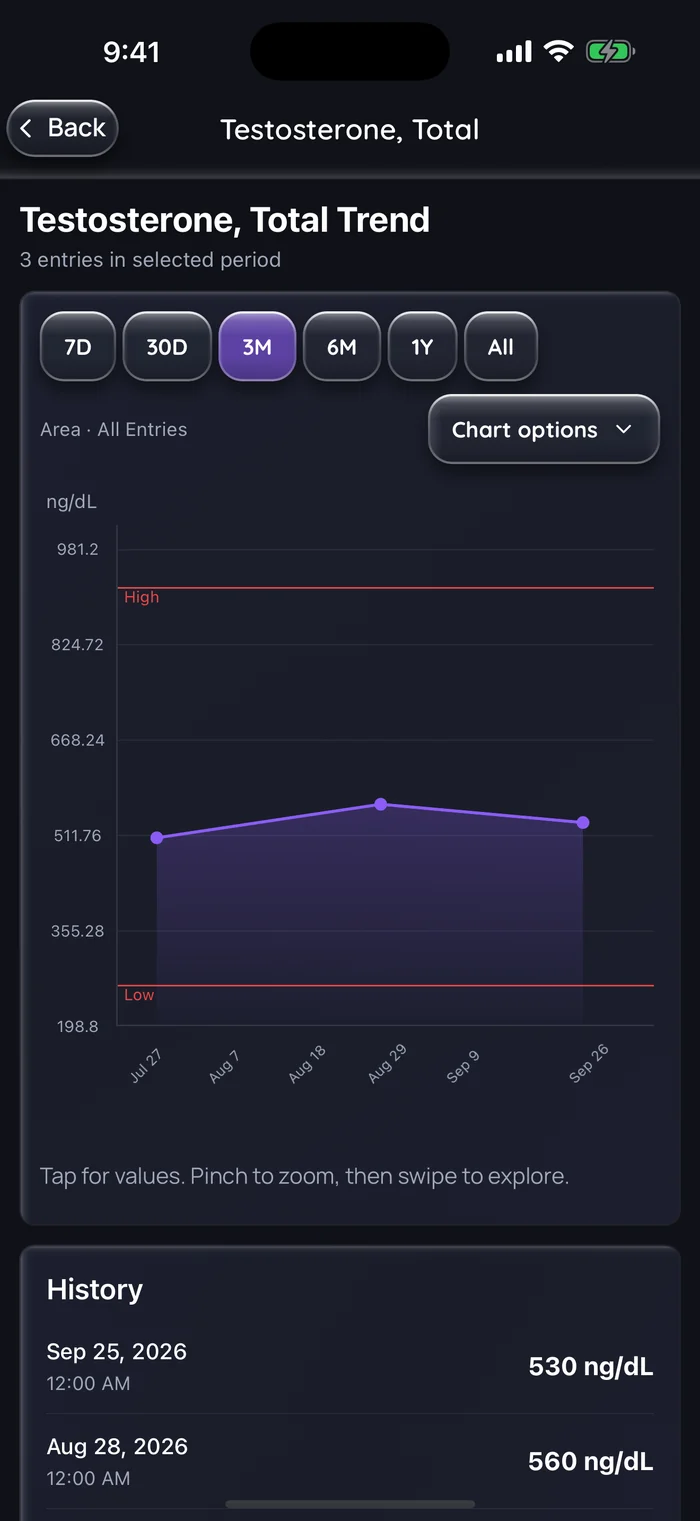Tap the Aug 18 axis date
700x1521 pixels.
tap(306, 1065)
